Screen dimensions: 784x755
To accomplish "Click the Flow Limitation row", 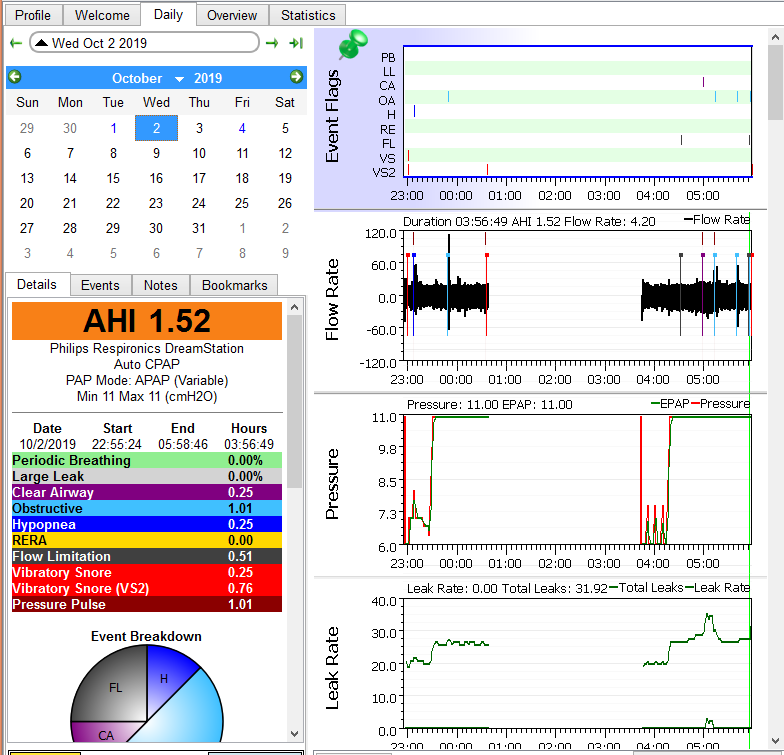I will (x=147, y=556).
